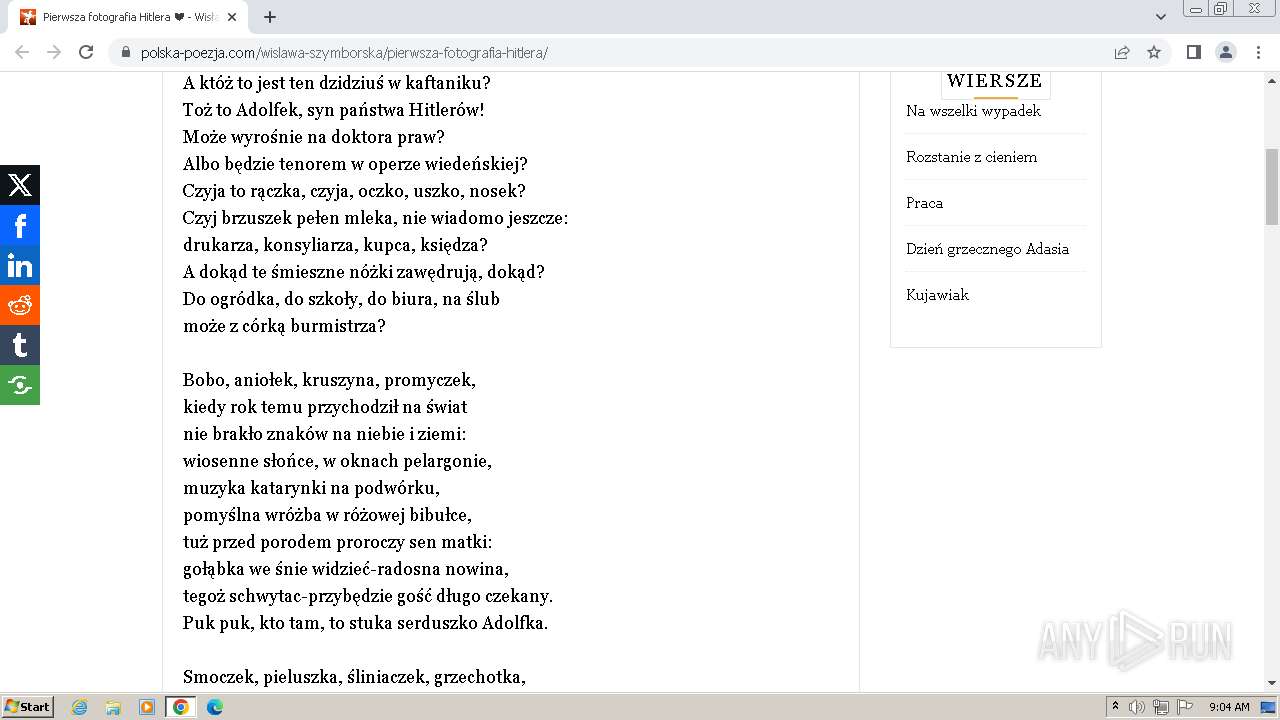Click line 'Smoczek, pieluszka, śliniaczek, grzechotka,'
1280x720 pixels.
click(x=354, y=677)
